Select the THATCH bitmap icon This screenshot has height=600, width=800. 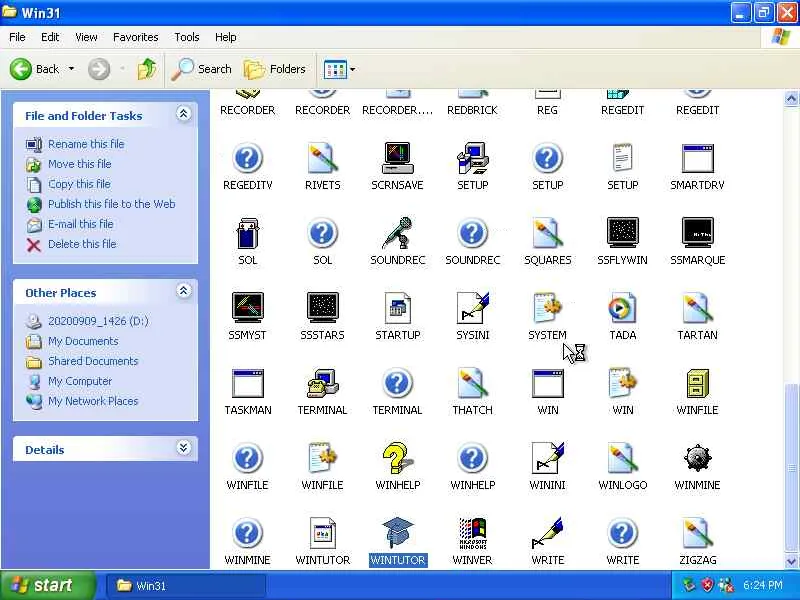point(472,383)
